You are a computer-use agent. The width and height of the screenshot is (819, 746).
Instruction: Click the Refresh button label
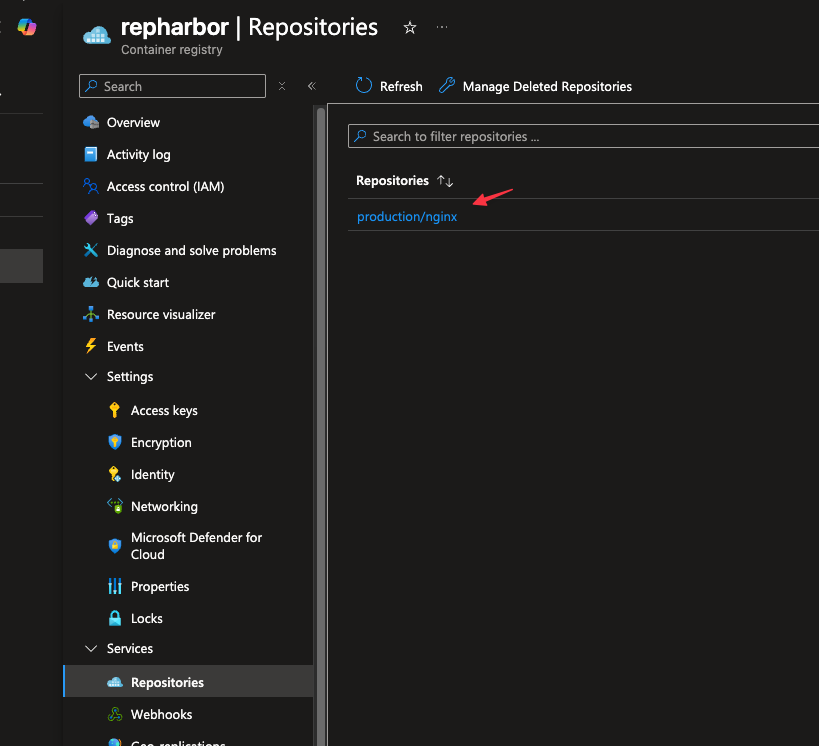(x=401, y=86)
